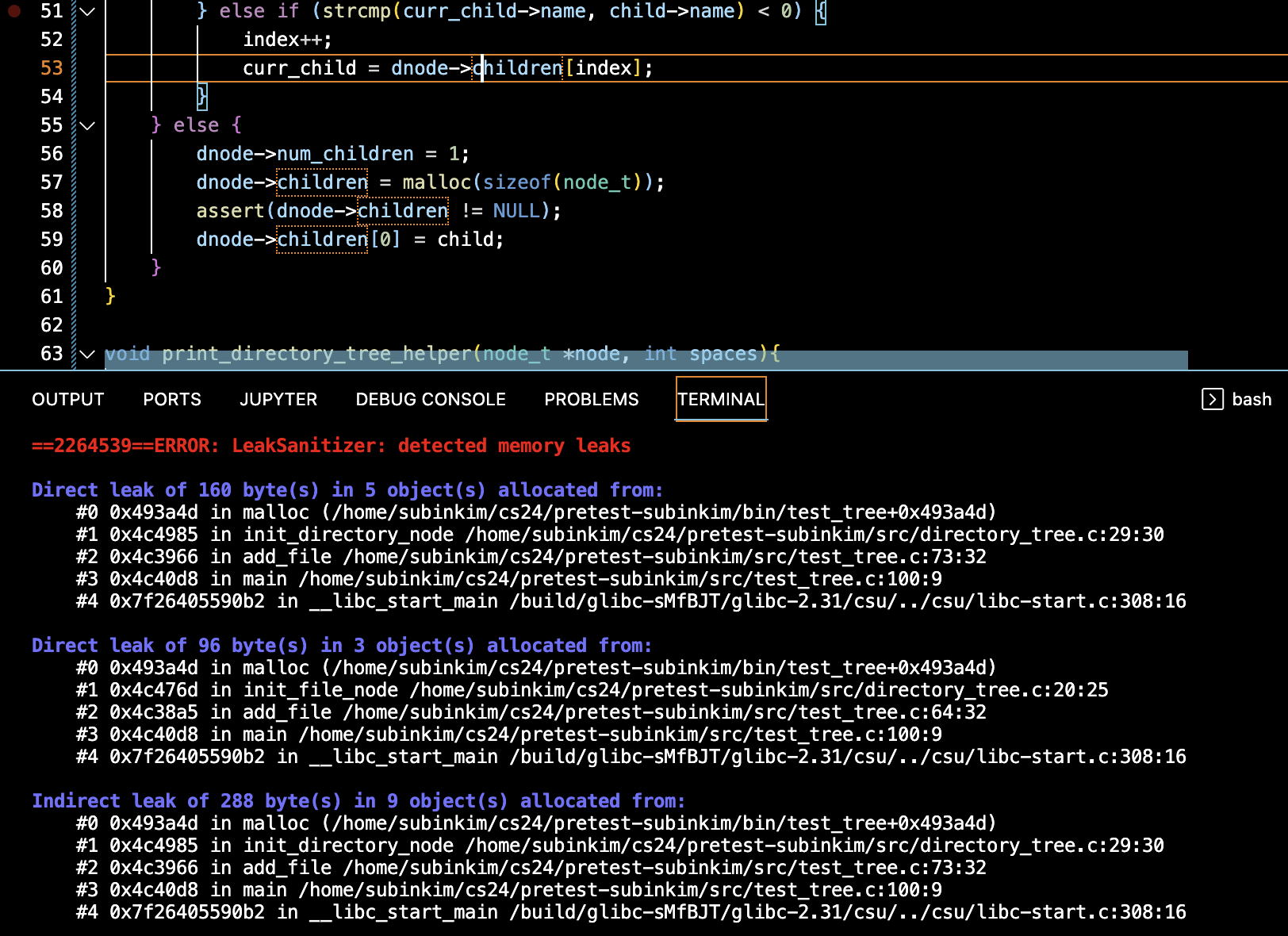The width and height of the screenshot is (1288, 936).
Task: Select the JUPYTER tab
Action: pos(278,400)
